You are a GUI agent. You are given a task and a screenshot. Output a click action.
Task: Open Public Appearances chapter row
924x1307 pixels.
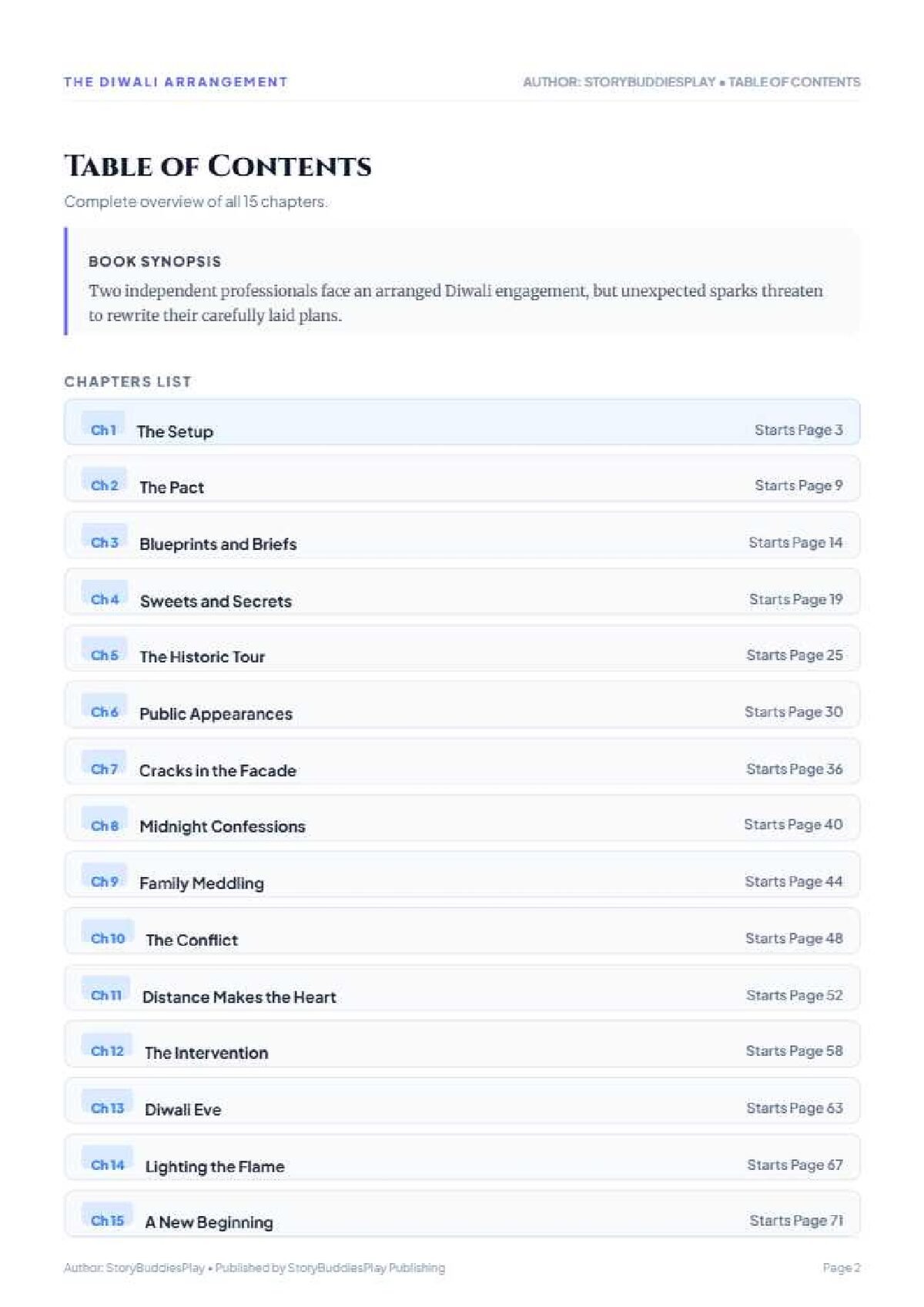(x=462, y=705)
